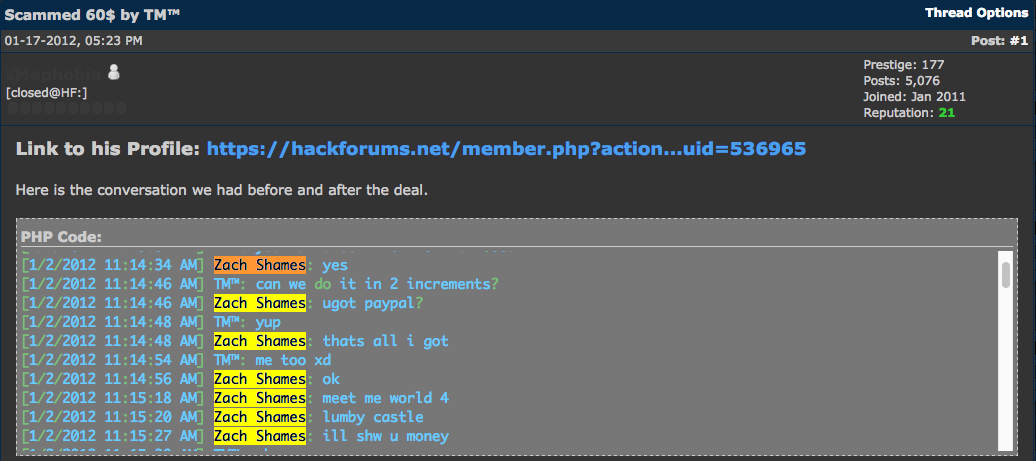Click the Posts: 5,076 count

(901, 81)
